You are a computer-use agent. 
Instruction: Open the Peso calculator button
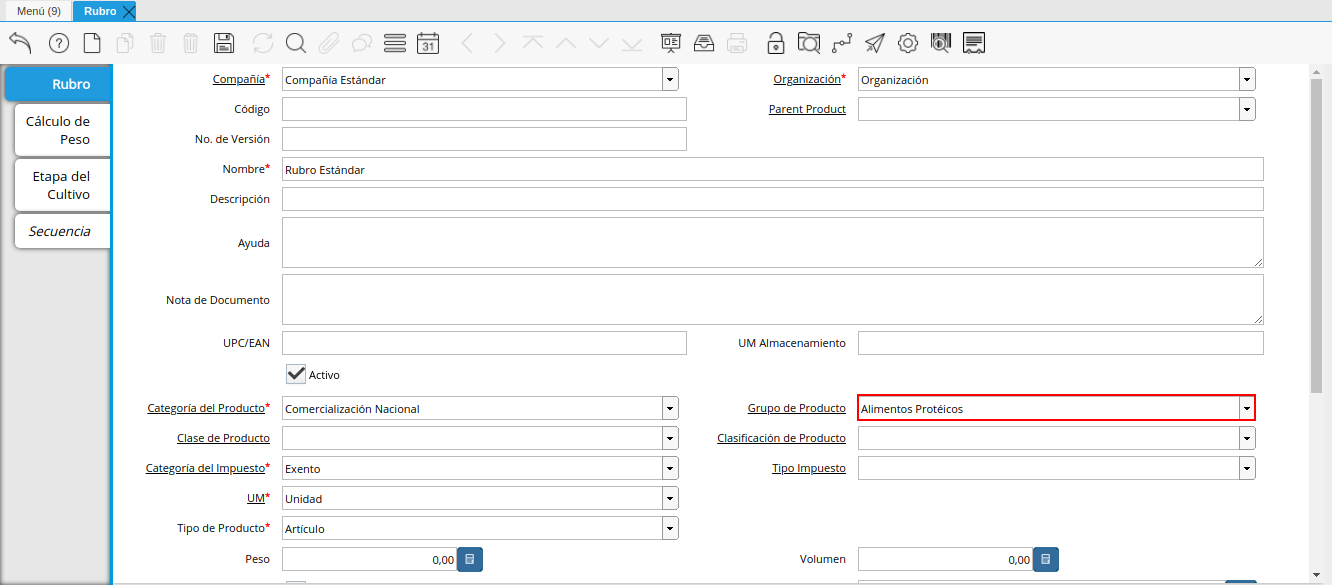pyautogui.click(x=470, y=560)
